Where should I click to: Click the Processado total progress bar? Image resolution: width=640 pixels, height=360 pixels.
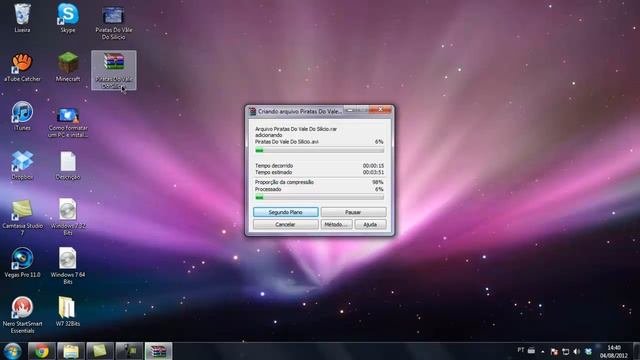click(x=319, y=198)
